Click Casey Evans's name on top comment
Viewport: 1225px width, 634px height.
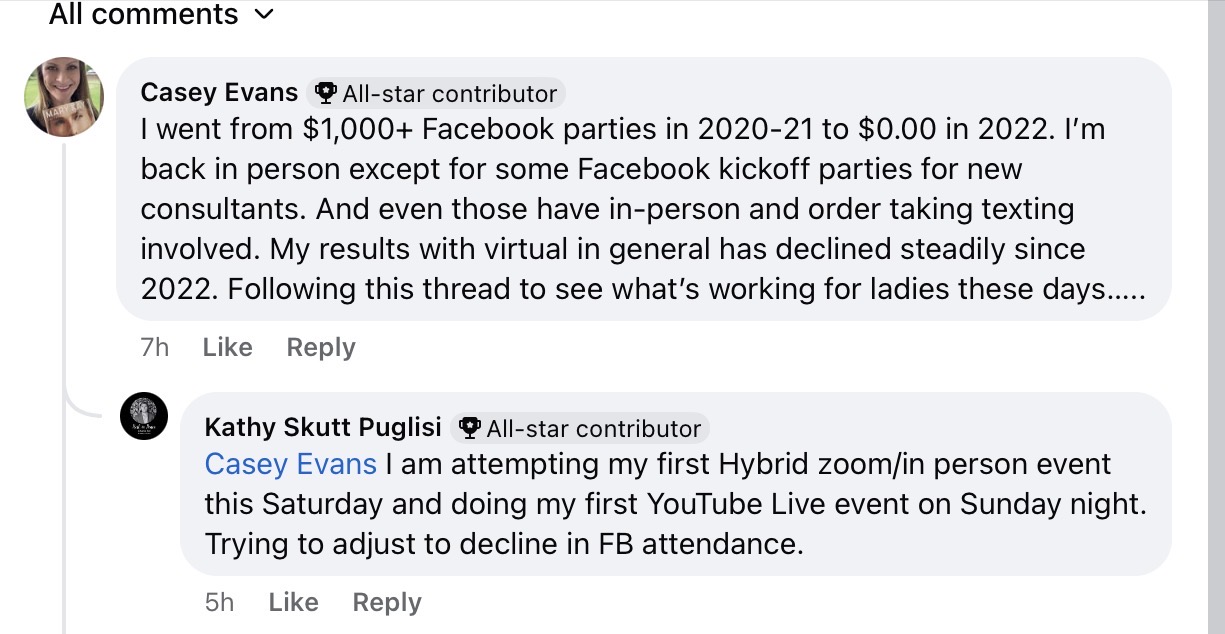coord(219,93)
